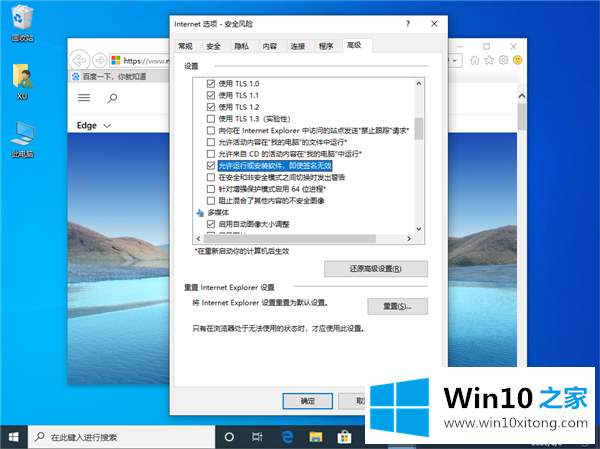Select the Advanced (高级) tab

pos(354,45)
